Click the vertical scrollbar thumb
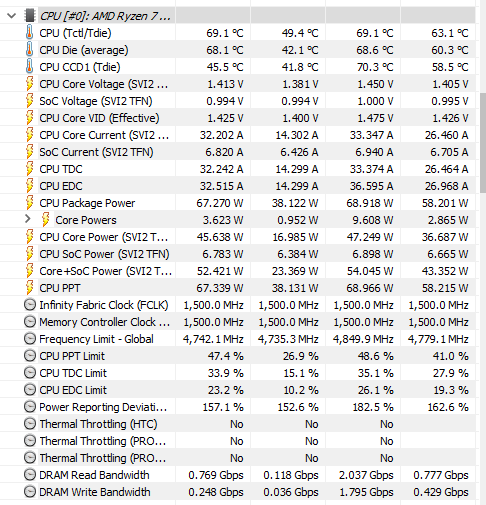Screen dimensions: 486x505 pyautogui.click(x=483, y=143)
